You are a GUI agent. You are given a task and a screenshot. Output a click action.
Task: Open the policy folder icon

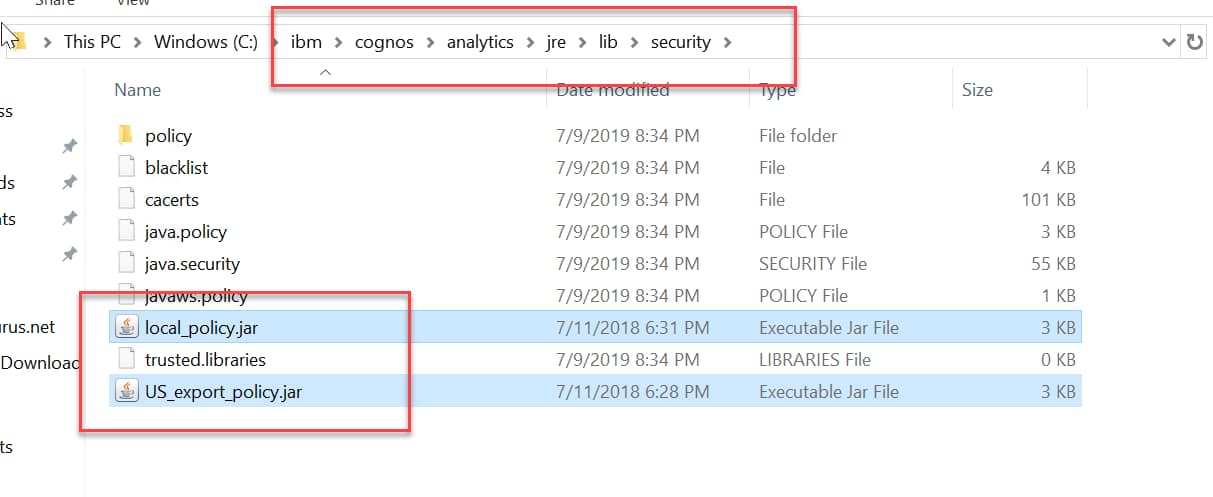(x=125, y=135)
